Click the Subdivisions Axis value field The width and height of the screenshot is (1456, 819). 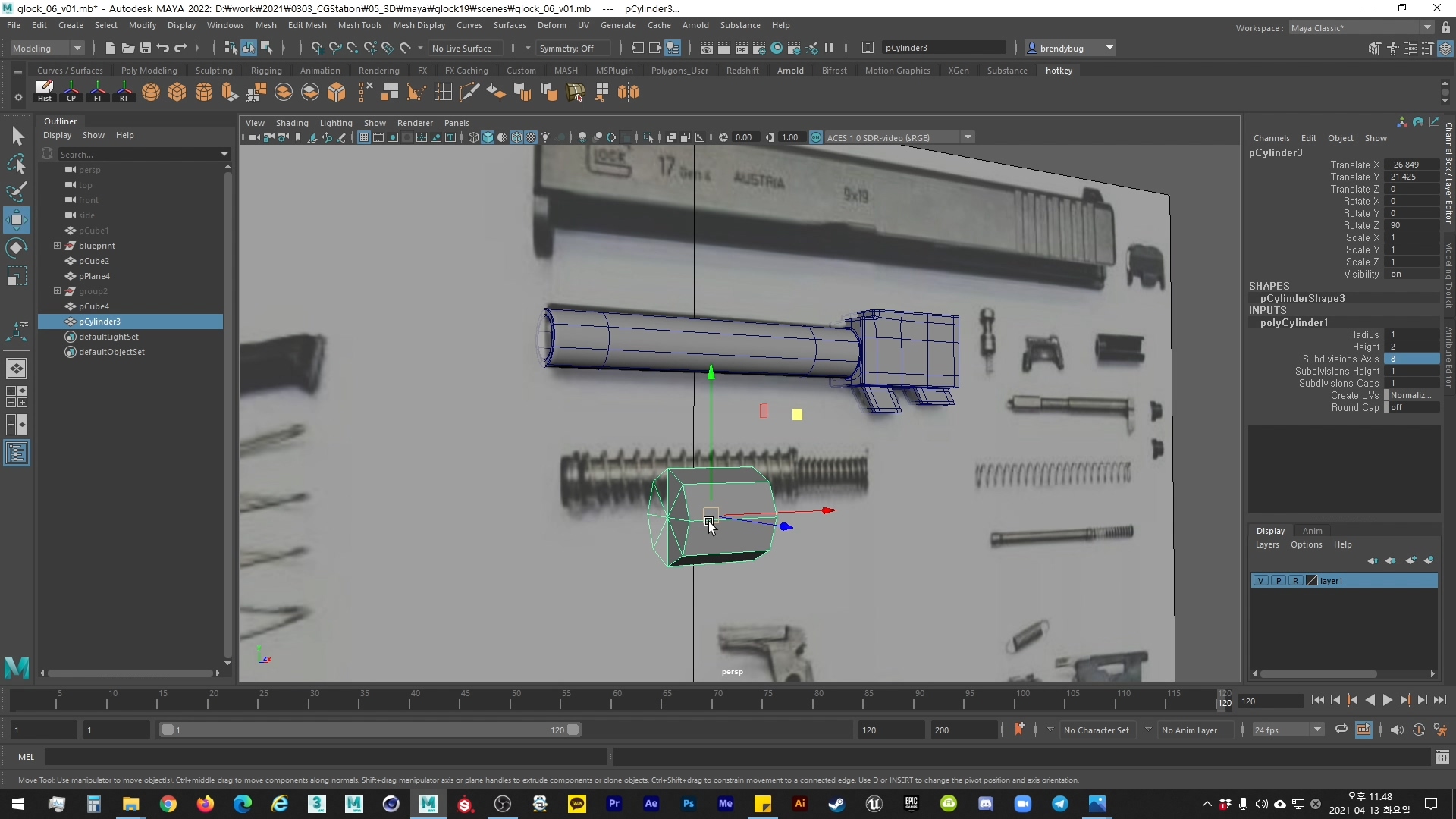coord(1411,359)
